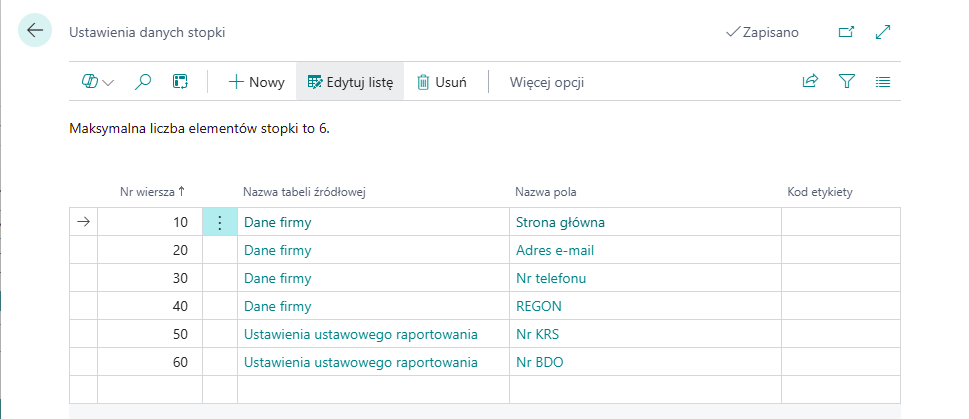Open Dane firmy link in row 30
The image size is (969, 419).
point(277,278)
